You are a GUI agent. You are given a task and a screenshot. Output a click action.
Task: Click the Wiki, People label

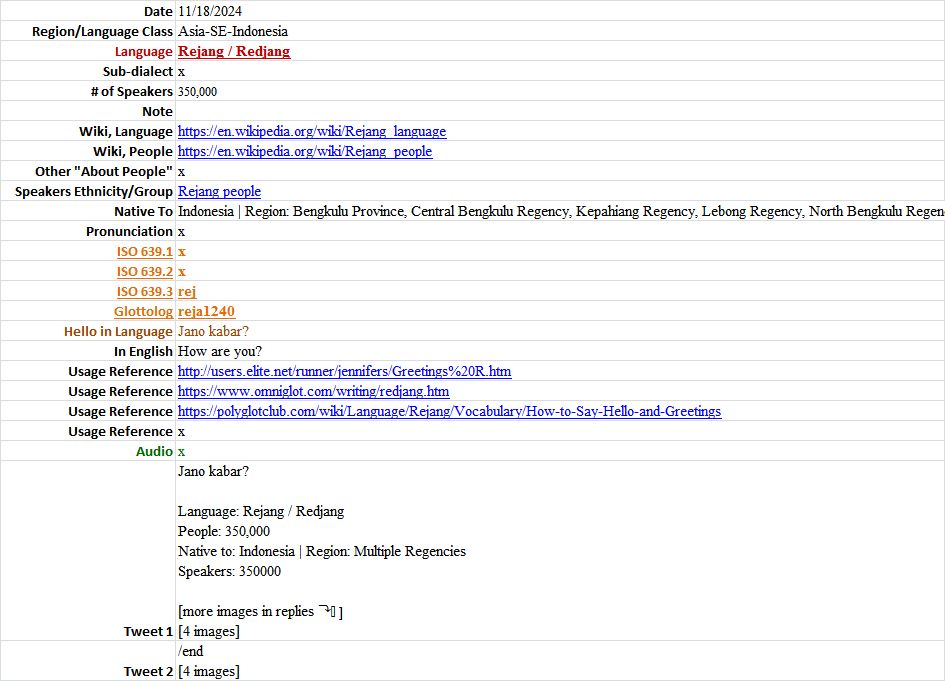(x=133, y=151)
